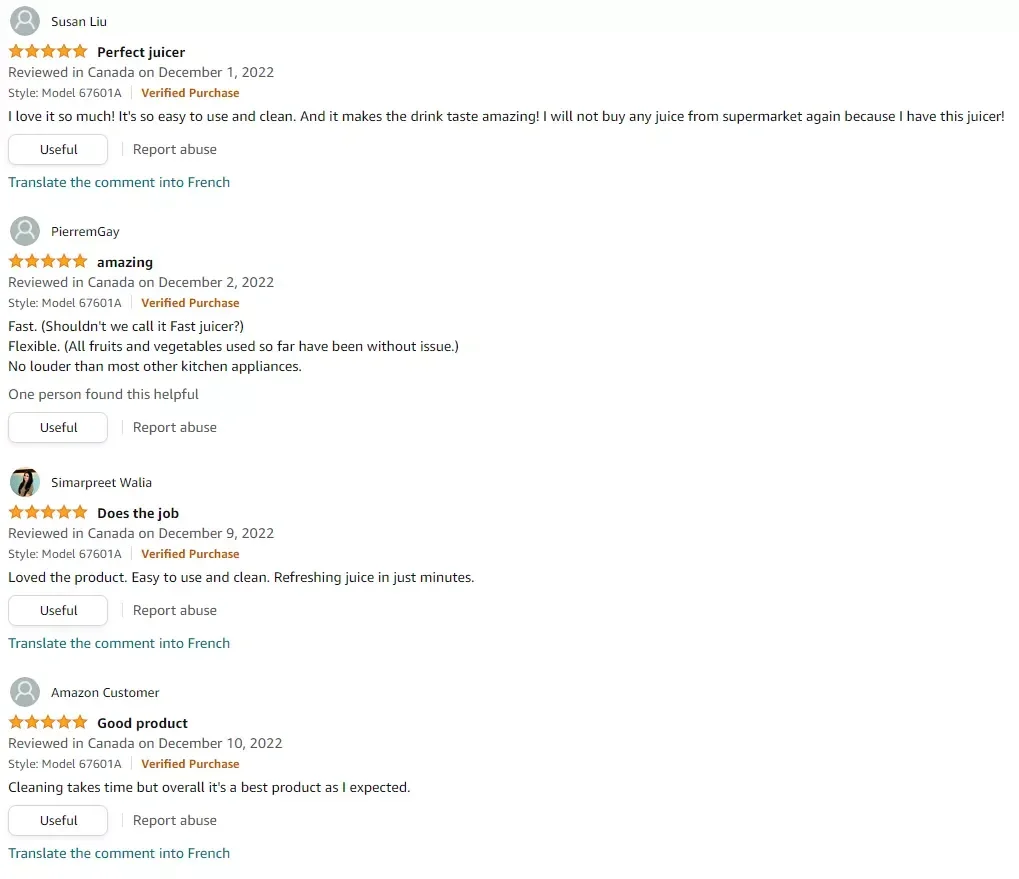Open the PierremGay reviewer name

85,231
